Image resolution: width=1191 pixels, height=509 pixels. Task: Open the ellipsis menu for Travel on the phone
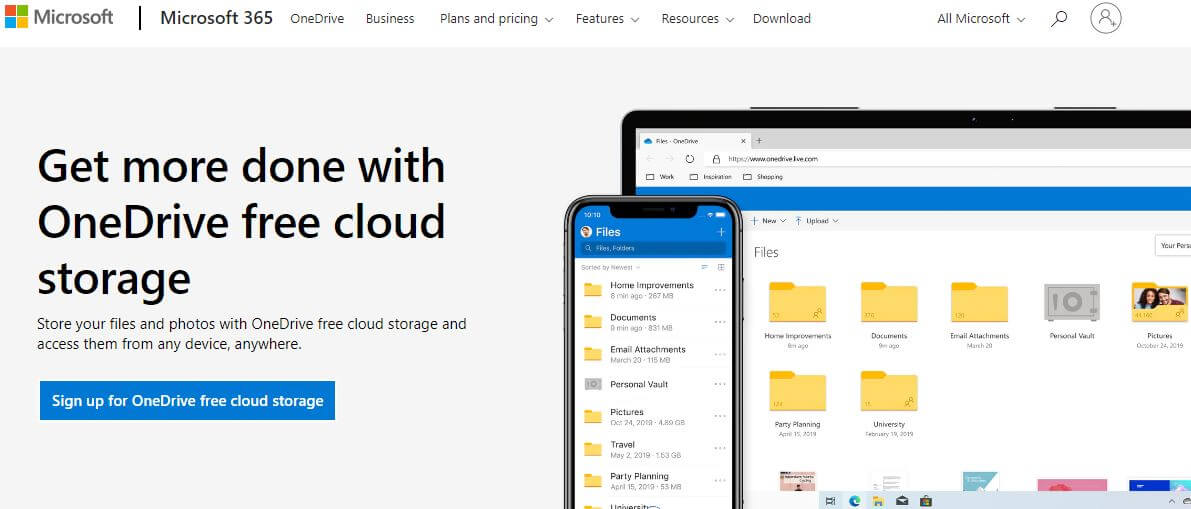pos(720,449)
